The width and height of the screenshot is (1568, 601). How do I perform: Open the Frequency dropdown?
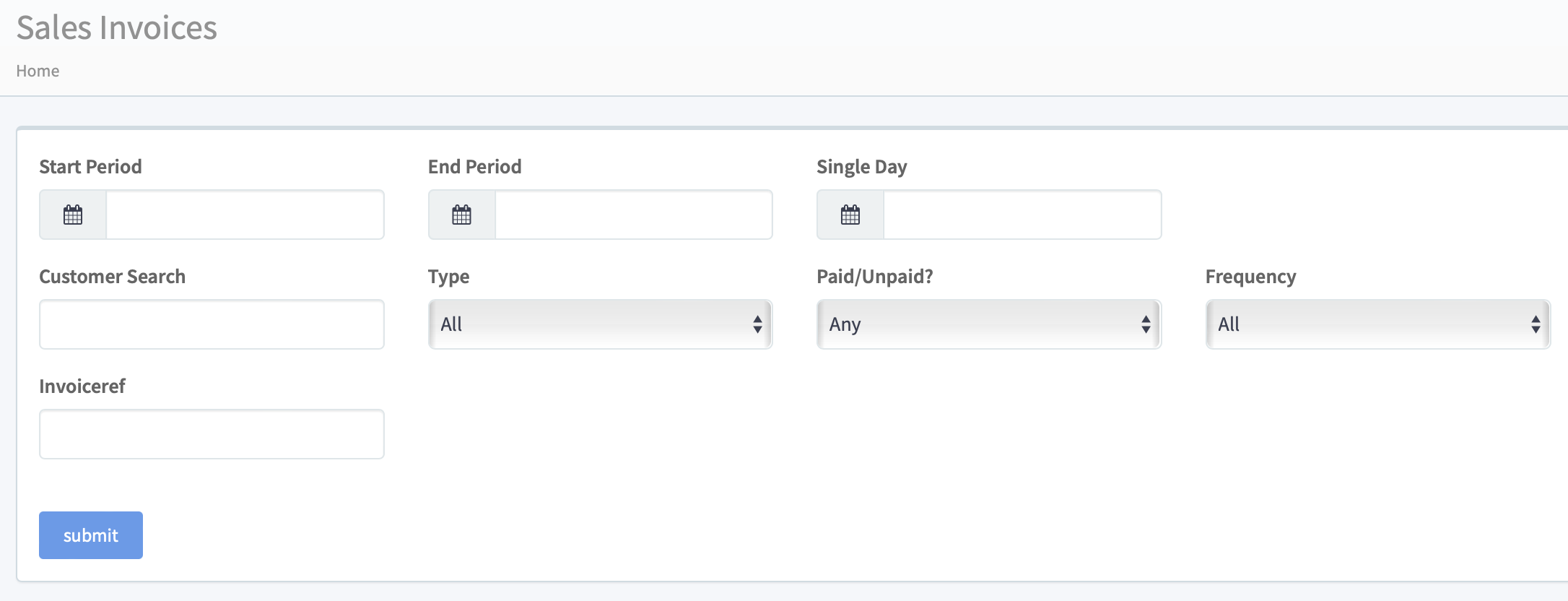[1378, 324]
